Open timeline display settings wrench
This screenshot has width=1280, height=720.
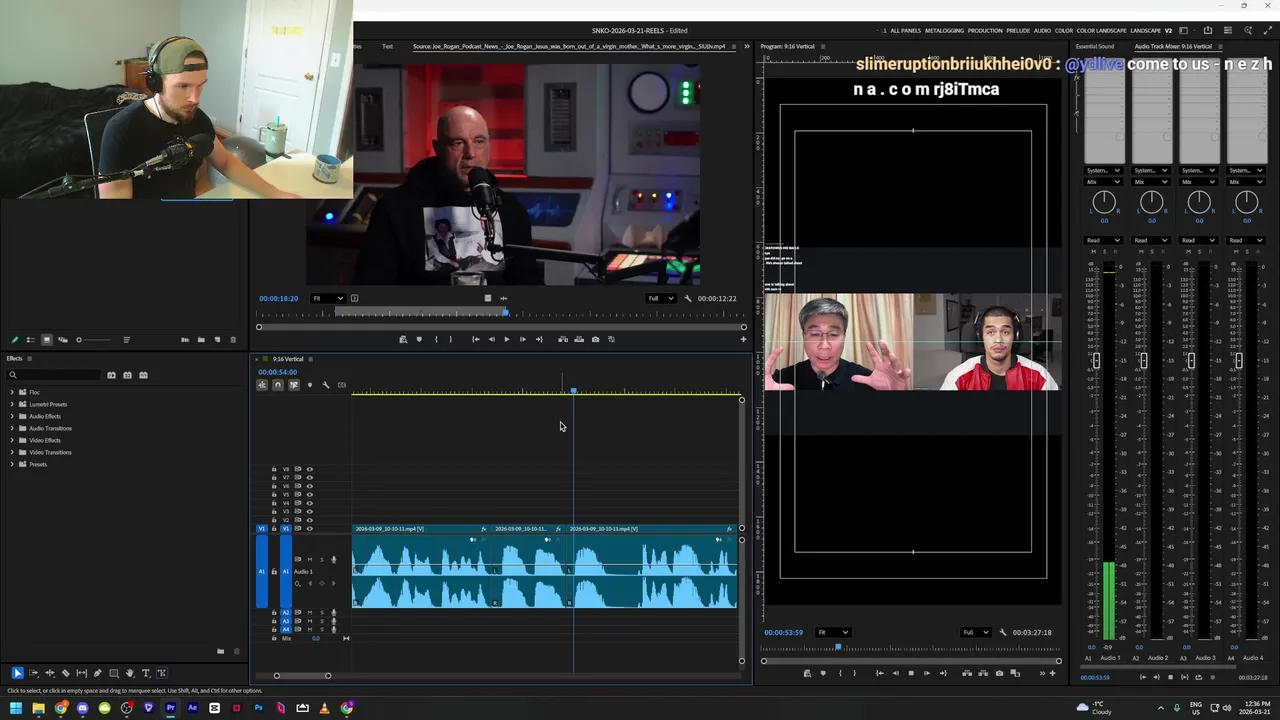point(325,385)
